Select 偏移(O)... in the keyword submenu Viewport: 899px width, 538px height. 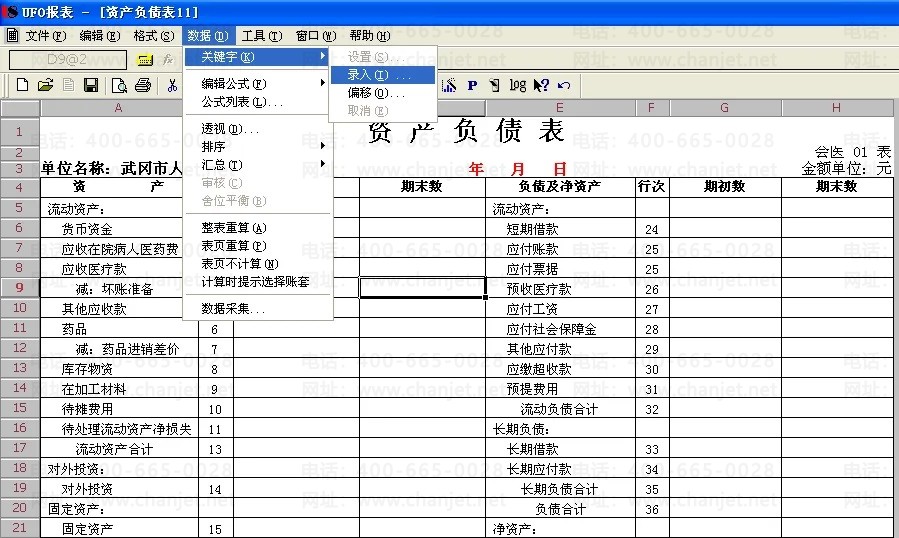[x=382, y=92]
